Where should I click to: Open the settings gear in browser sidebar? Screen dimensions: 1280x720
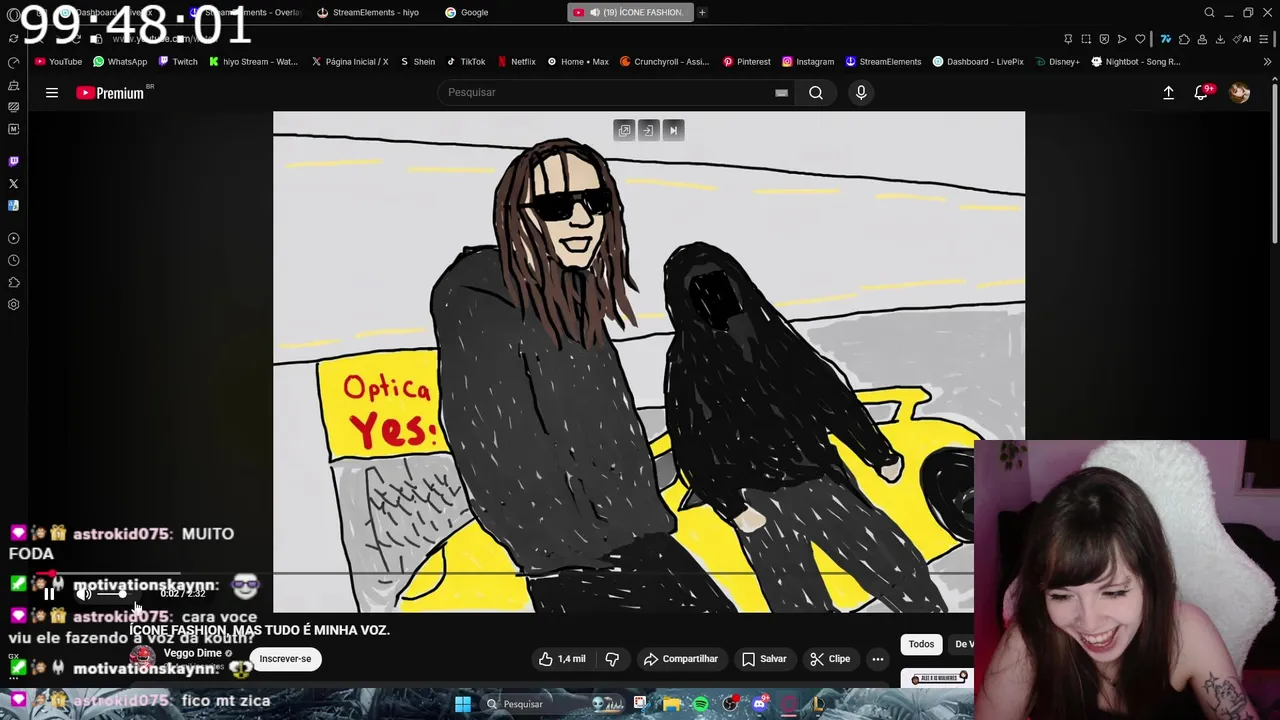point(13,304)
